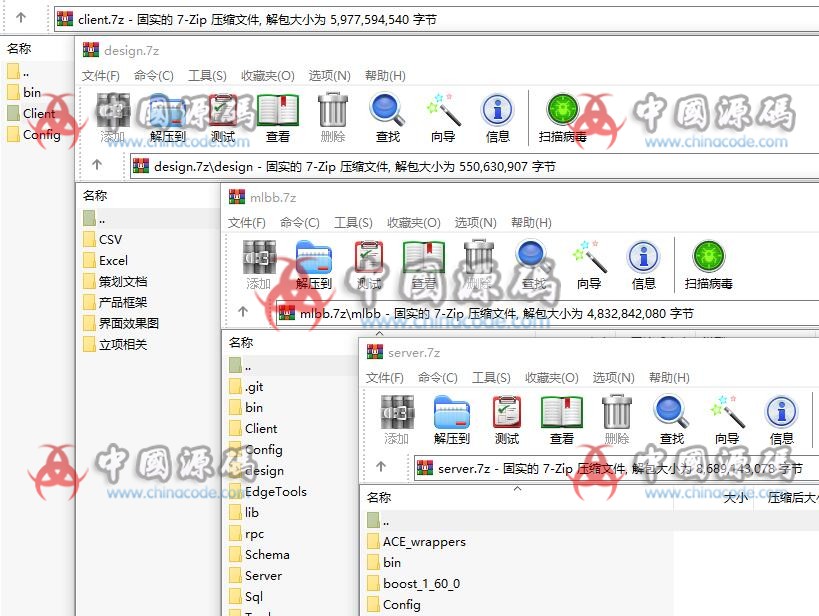Select the 解压到 (Extract) icon in server.7z
This screenshot has width=819, height=616.
[451, 415]
